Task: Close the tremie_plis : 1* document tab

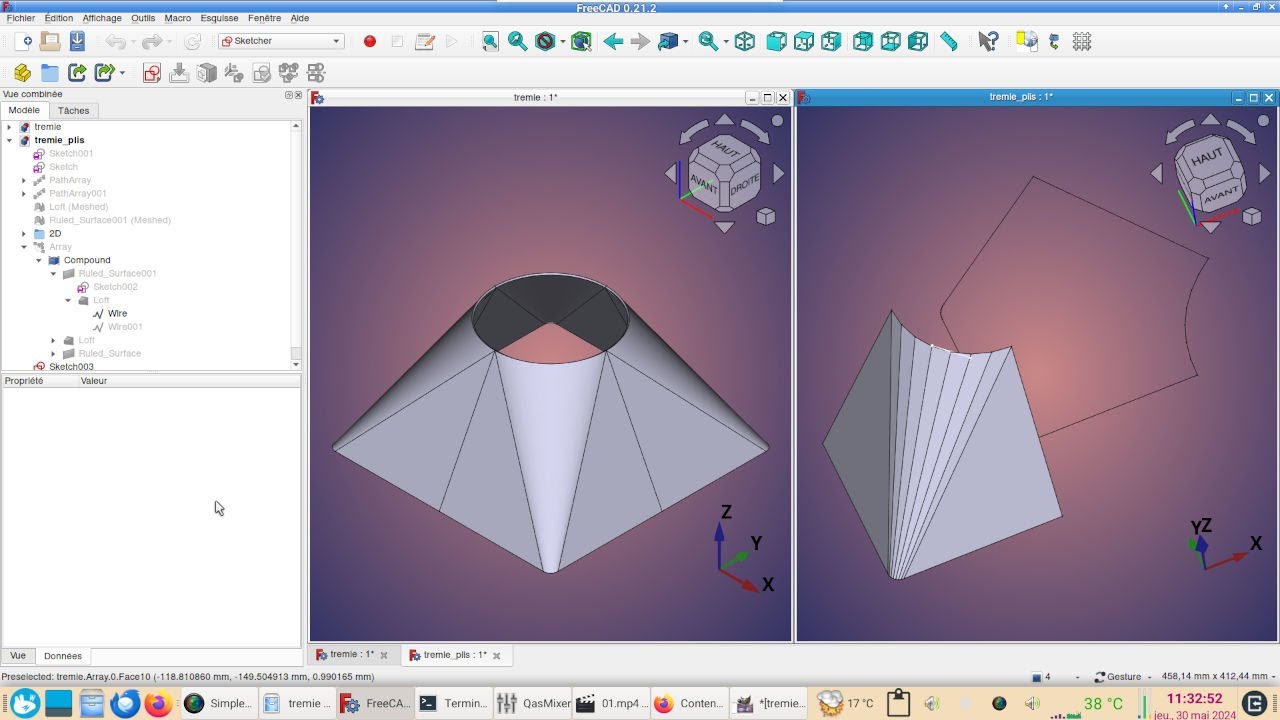Action: pos(496,656)
